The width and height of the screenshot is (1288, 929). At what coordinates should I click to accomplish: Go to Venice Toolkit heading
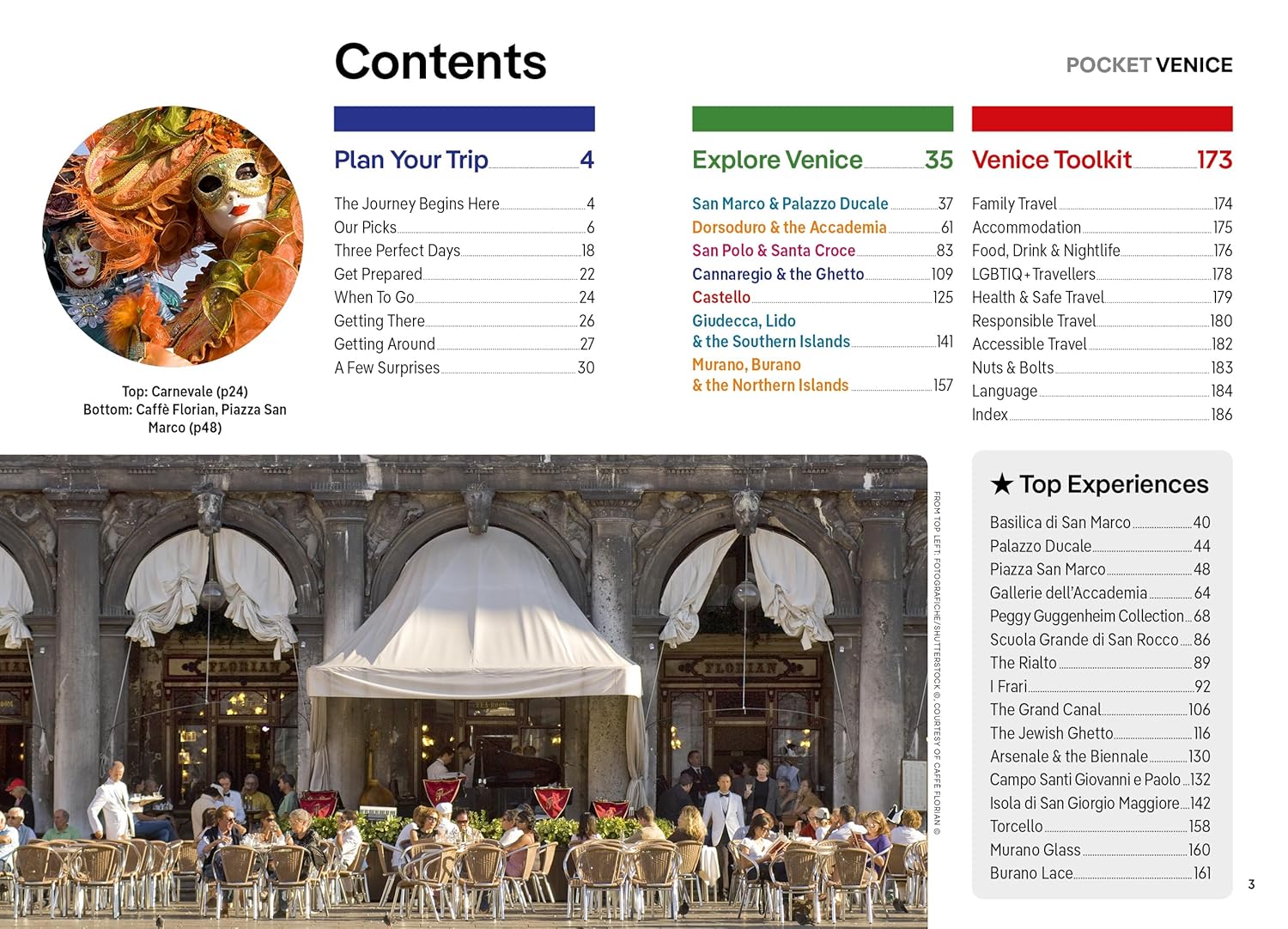tap(1102, 160)
